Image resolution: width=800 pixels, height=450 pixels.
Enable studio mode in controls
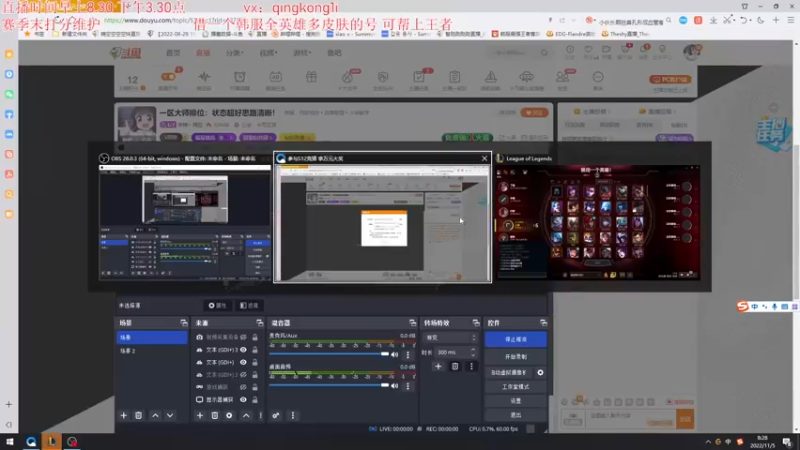point(515,387)
